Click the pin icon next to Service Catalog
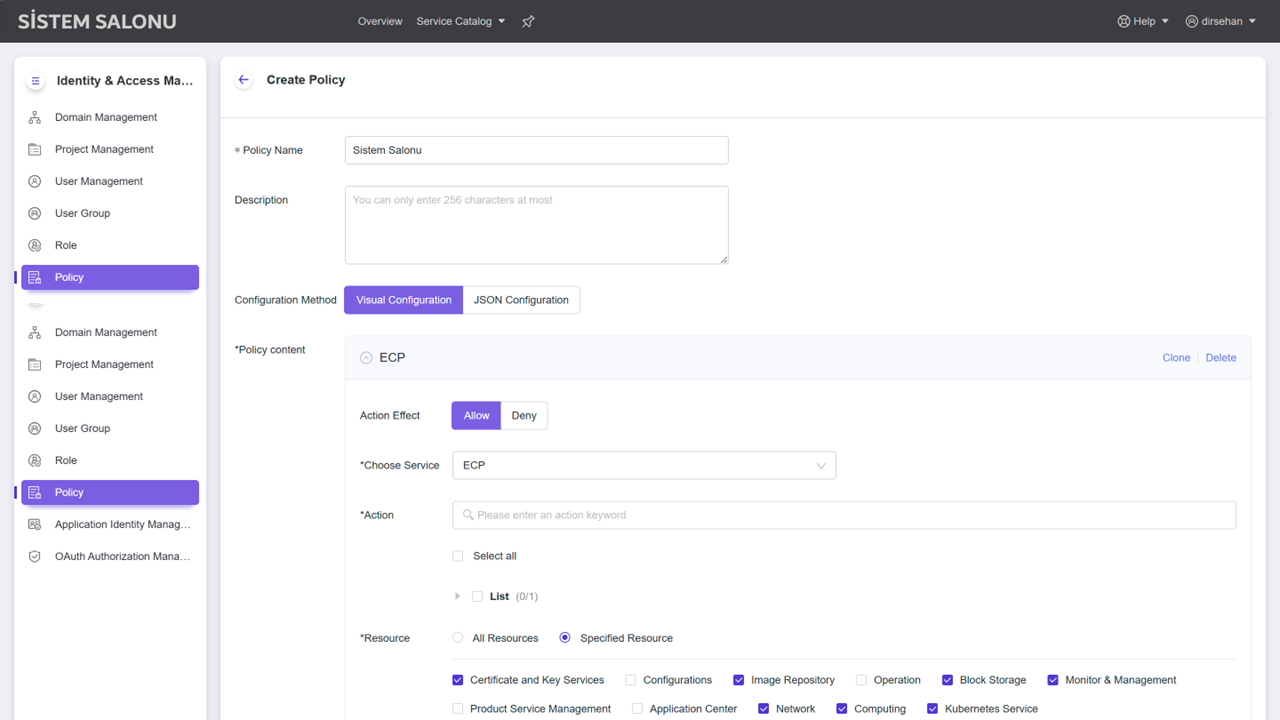The image size is (1280, 720). pyautogui.click(x=528, y=21)
